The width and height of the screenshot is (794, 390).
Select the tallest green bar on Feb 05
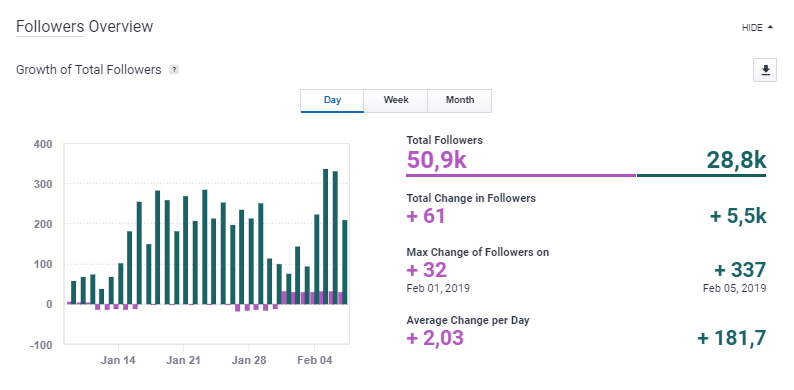(x=326, y=237)
